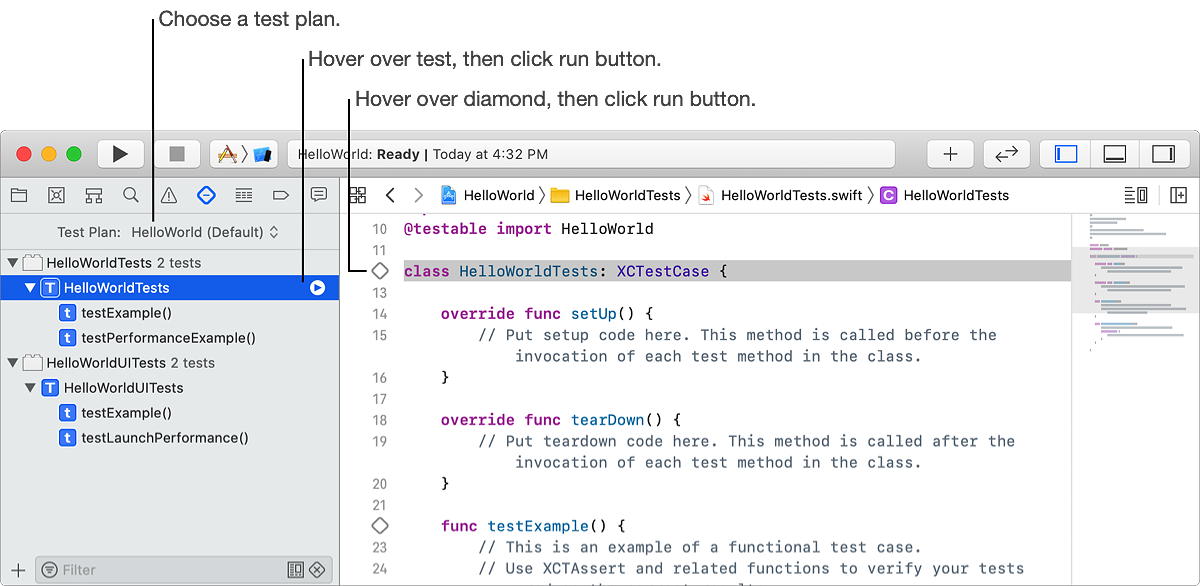The image size is (1200, 586).
Task: Click the add editor split button
Action: tap(1178, 195)
